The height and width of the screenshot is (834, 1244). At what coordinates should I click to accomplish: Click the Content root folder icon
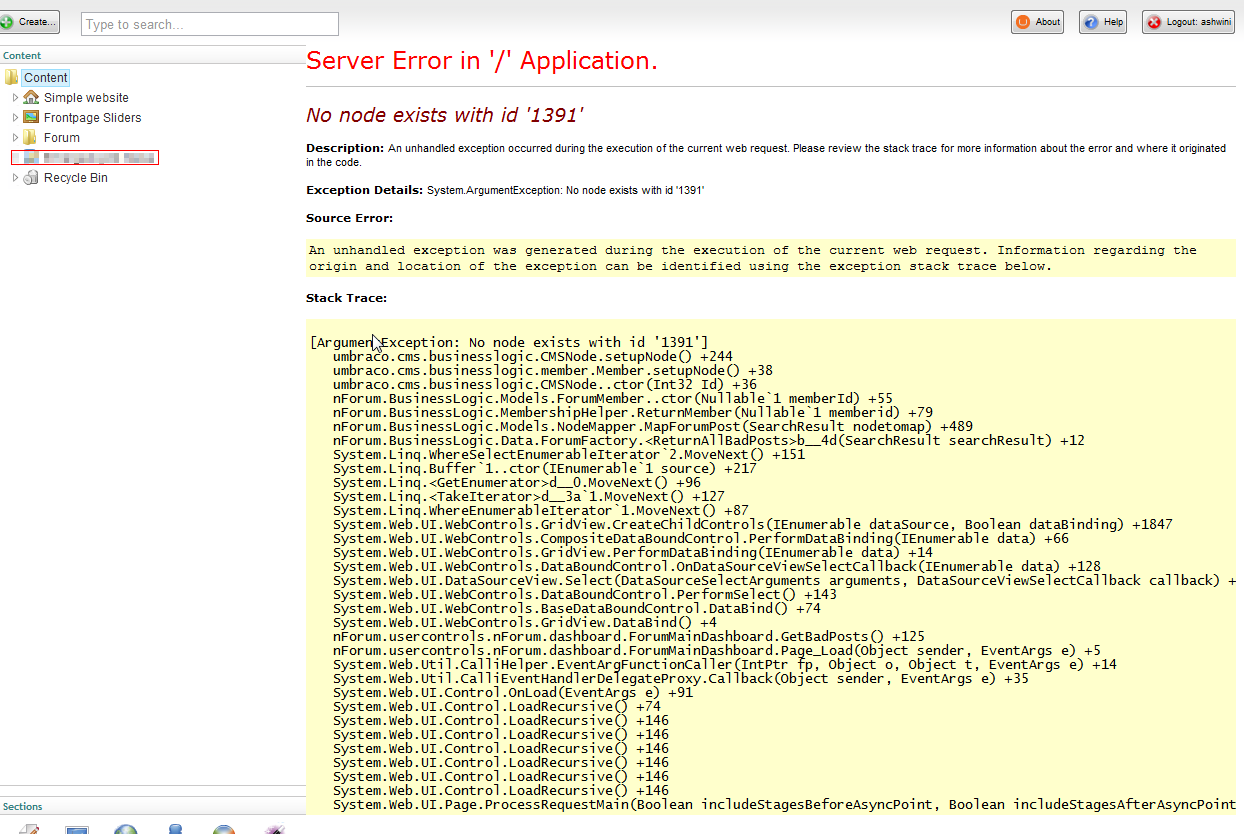pos(12,77)
